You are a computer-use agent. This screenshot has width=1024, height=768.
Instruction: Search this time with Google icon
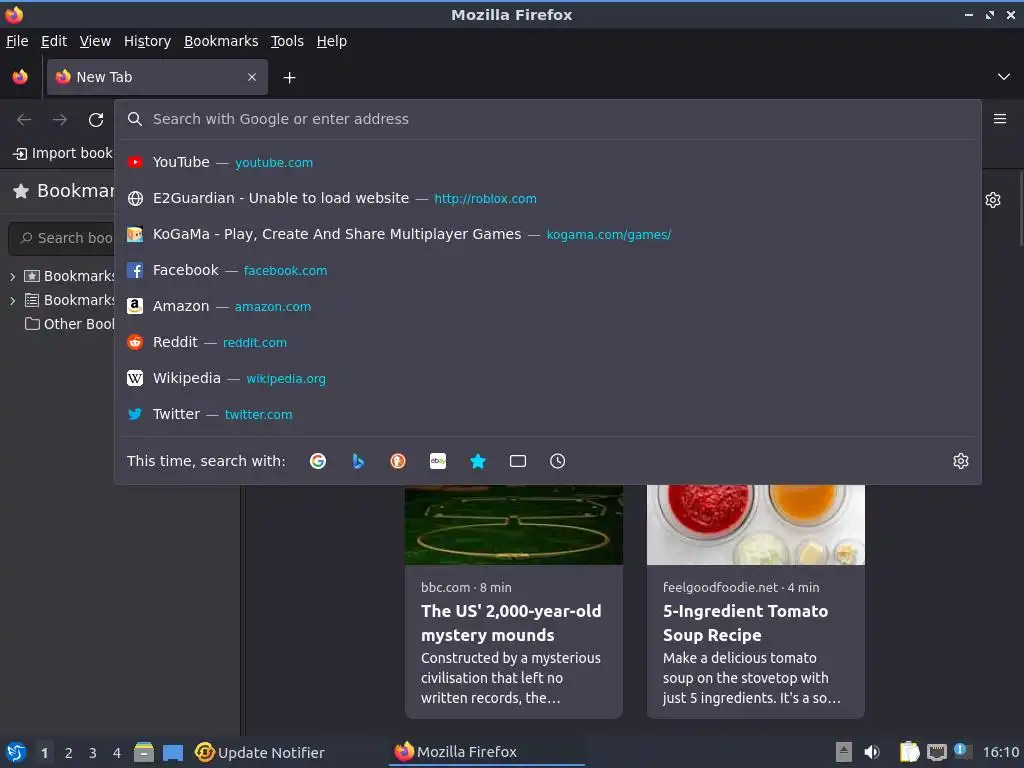coord(318,461)
